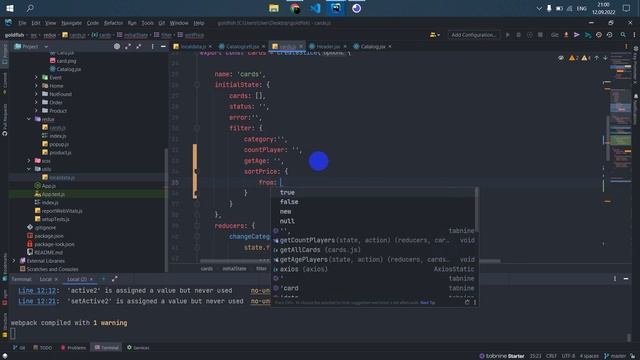Open README.md in project tree
The width and height of the screenshot is (640, 360).
(49, 252)
